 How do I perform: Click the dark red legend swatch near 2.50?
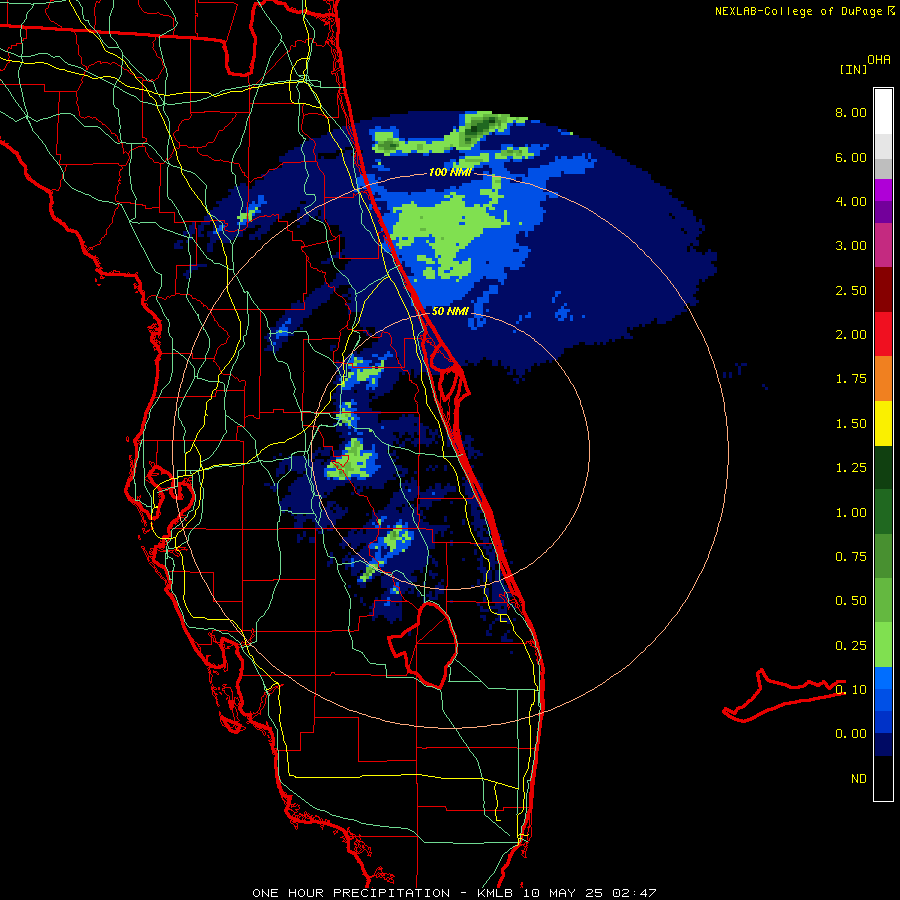(883, 290)
